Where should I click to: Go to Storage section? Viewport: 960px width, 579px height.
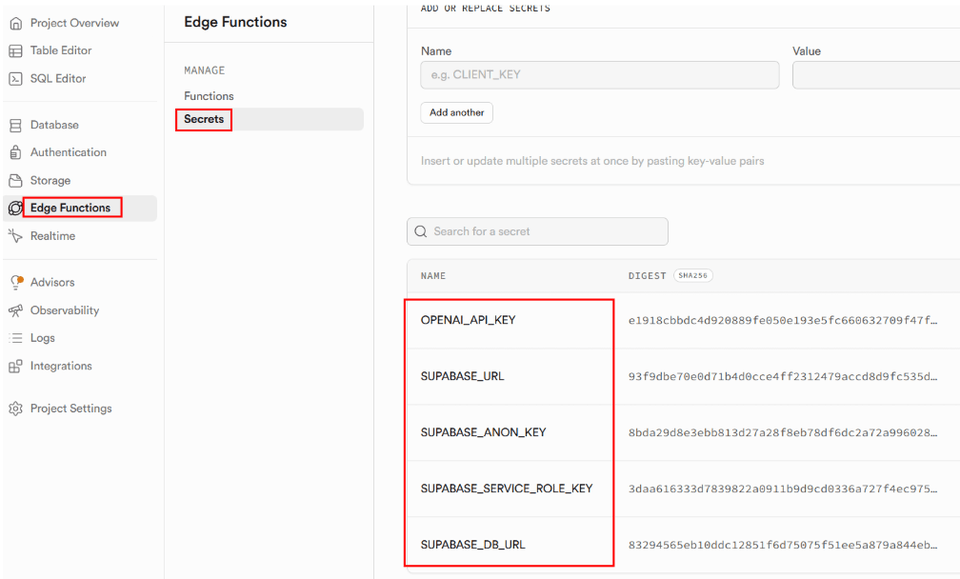[x=50, y=181]
